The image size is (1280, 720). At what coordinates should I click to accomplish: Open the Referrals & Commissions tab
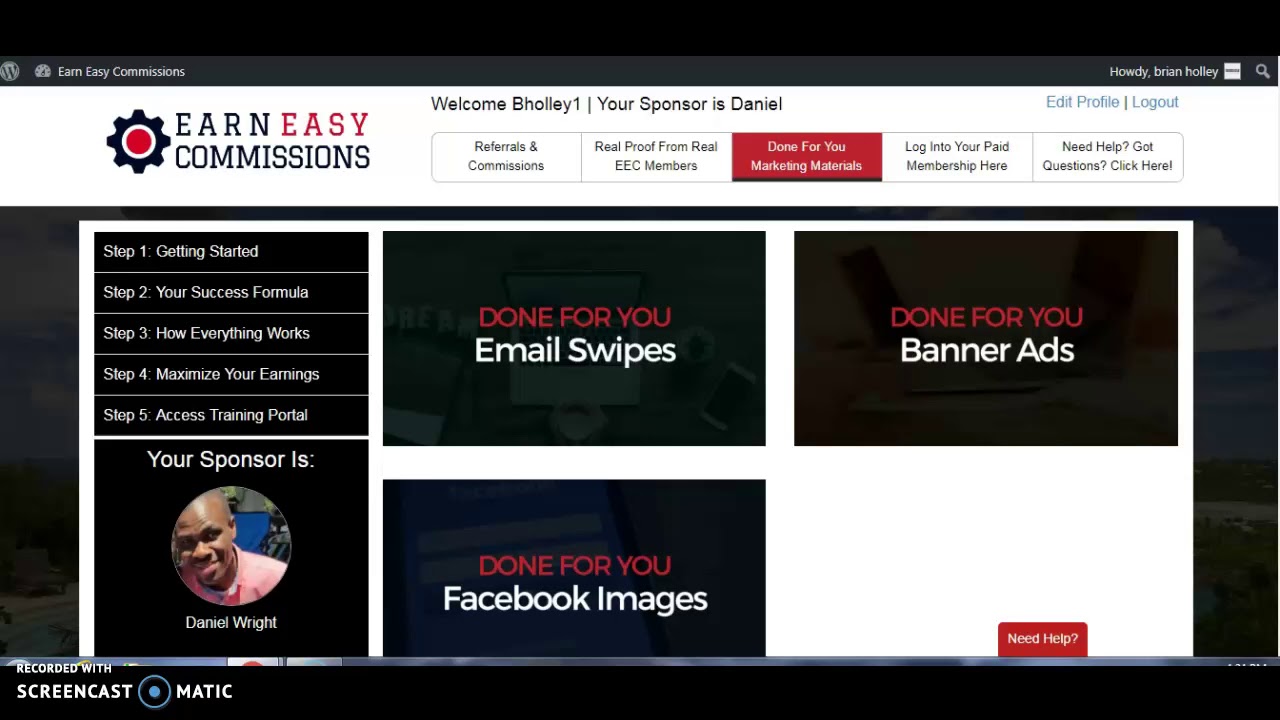[506, 156]
